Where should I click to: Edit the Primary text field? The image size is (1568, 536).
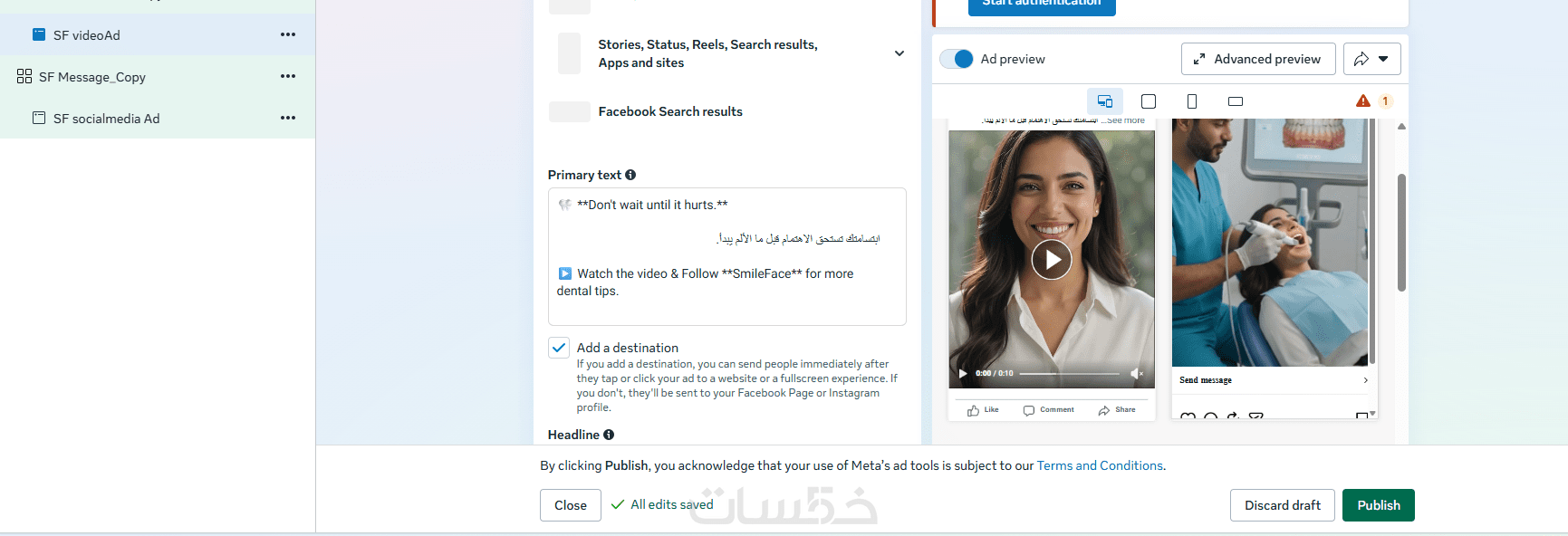coord(726,256)
